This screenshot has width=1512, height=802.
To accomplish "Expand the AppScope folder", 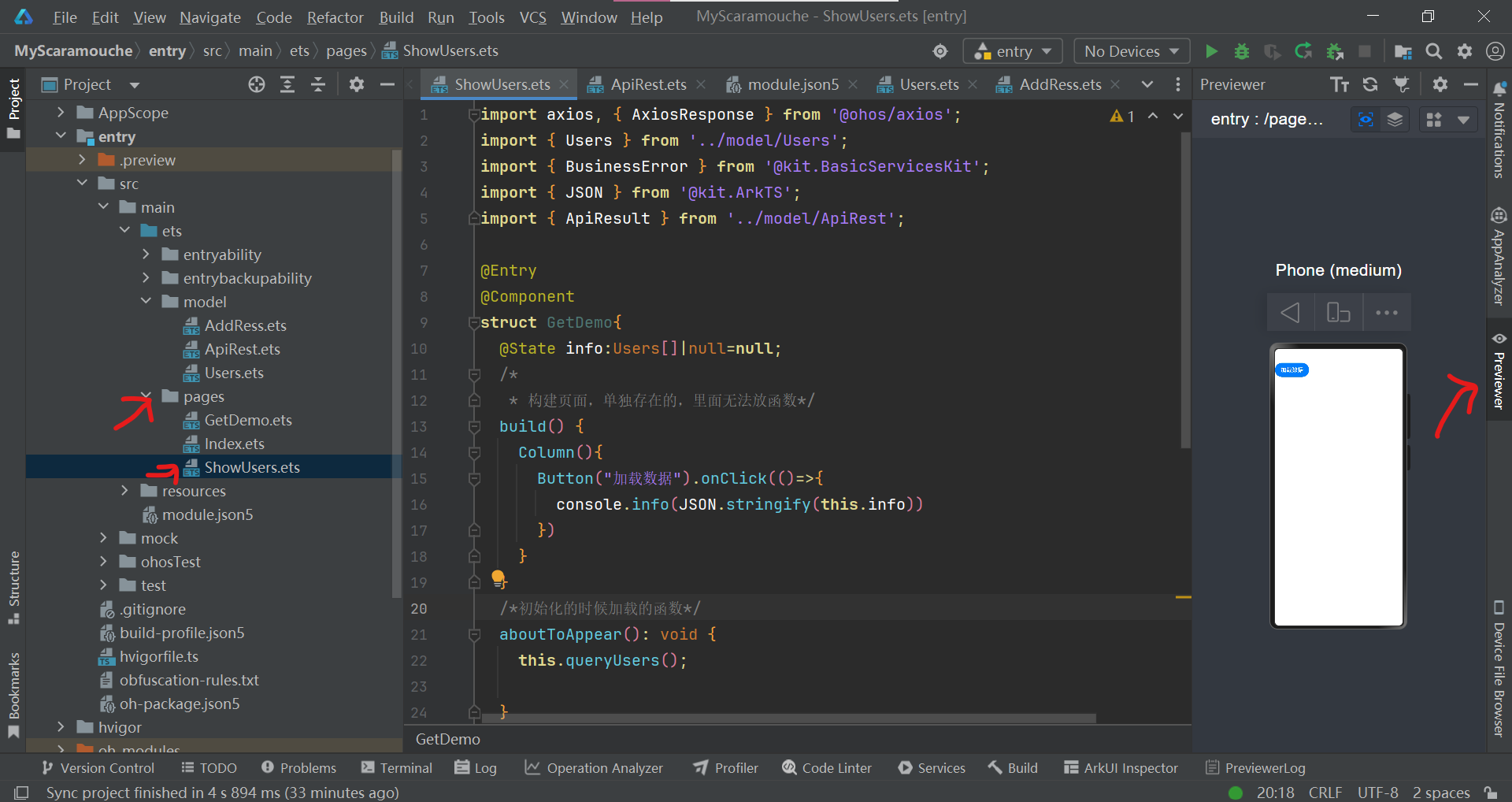I will click(x=61, y=113).
